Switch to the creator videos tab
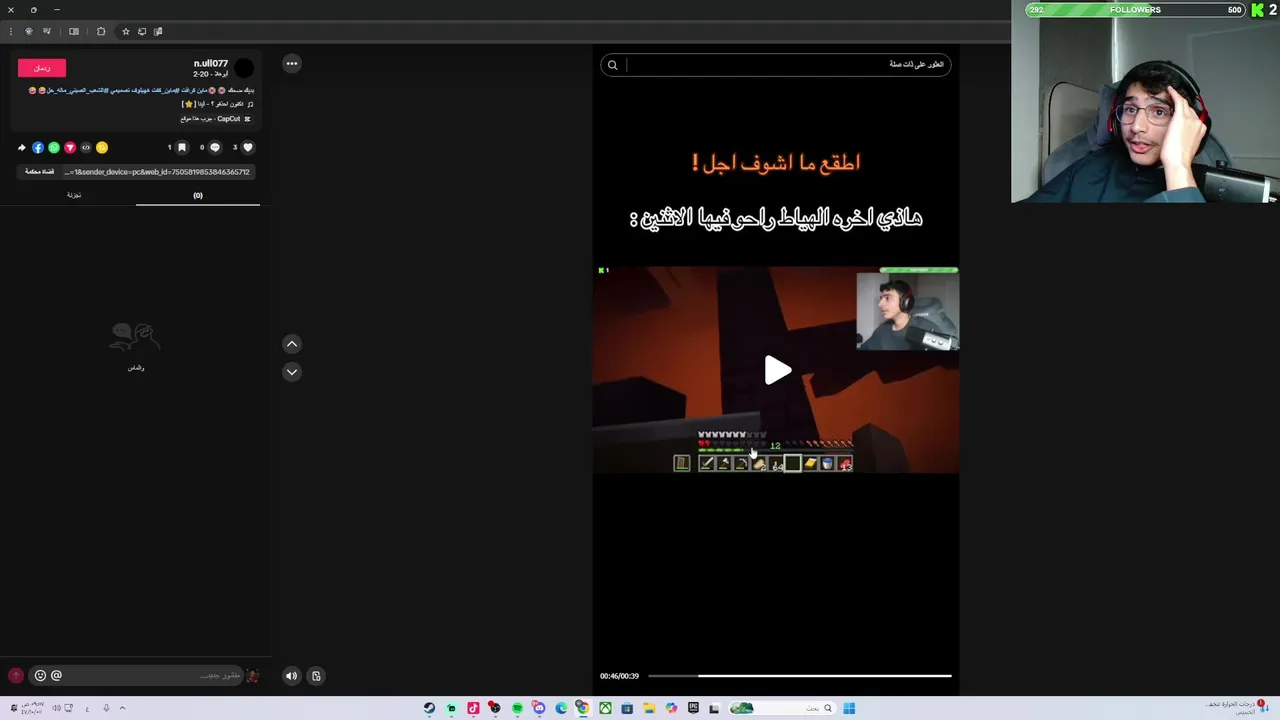The width and height of the screenshot is (1280, 720). 74,195
